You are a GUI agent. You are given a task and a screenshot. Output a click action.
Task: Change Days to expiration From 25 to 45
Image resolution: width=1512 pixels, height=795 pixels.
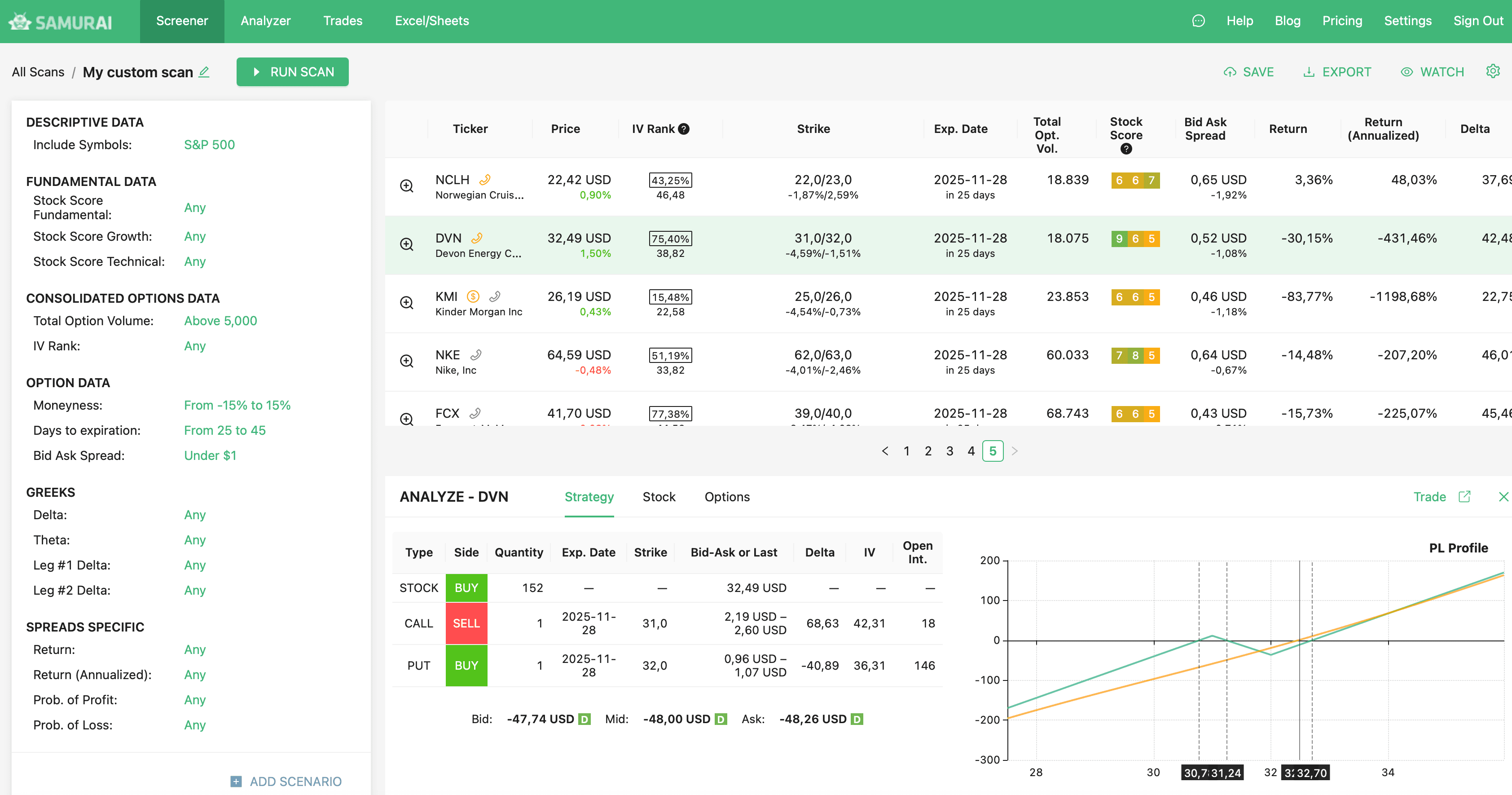tap(225, 430)
